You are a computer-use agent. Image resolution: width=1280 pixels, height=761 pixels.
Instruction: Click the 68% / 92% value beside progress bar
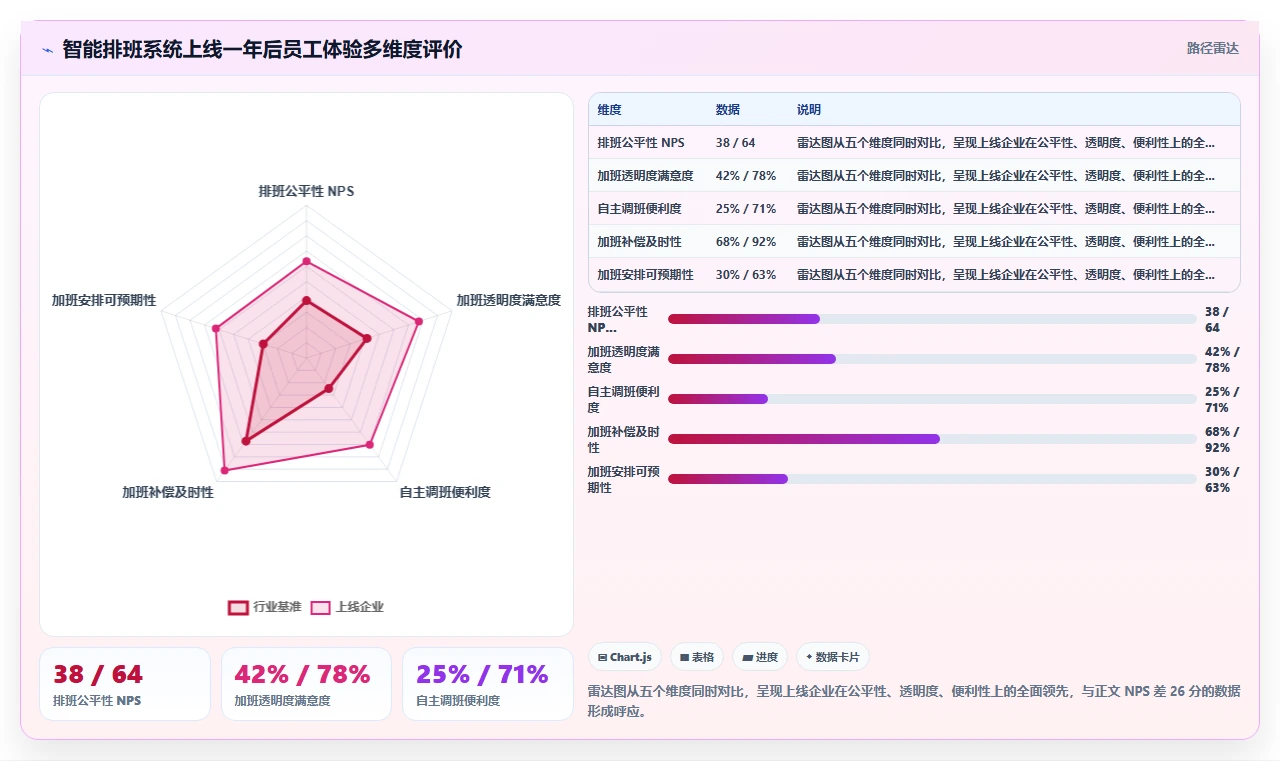pyautogui.click(x=1222, y=440)
